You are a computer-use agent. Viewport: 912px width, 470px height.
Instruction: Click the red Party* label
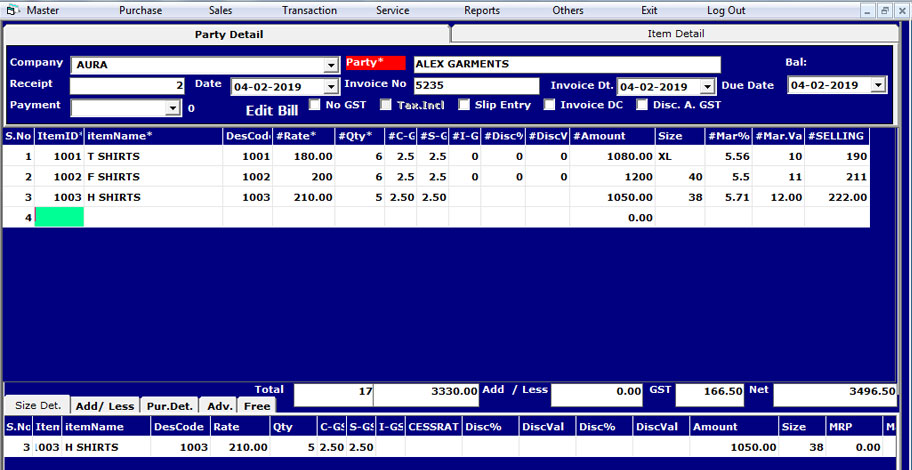(x=375, y=63)
